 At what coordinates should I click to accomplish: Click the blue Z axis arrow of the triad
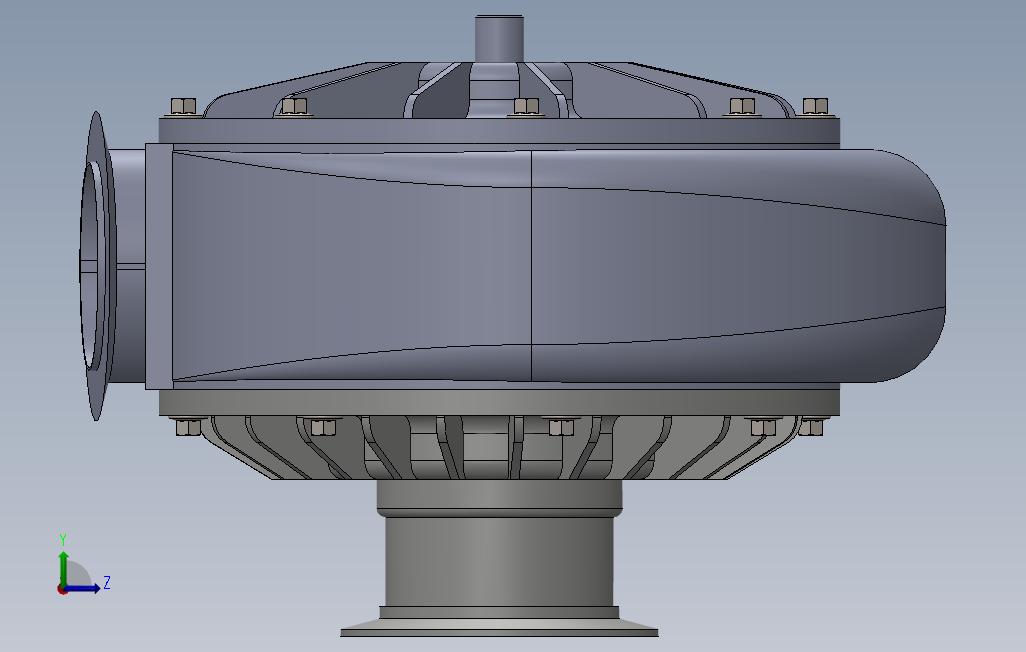[83, 589]
